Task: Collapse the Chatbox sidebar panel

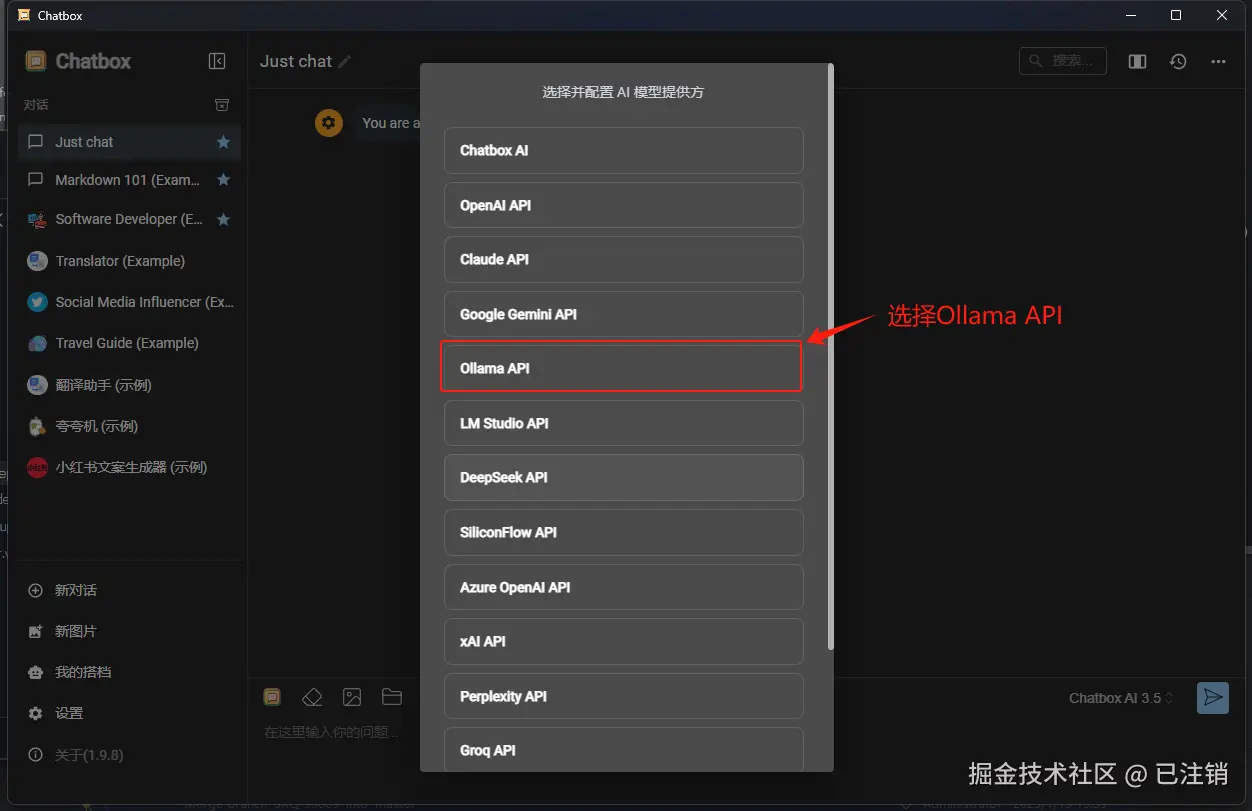Action: tap(217, 61)
